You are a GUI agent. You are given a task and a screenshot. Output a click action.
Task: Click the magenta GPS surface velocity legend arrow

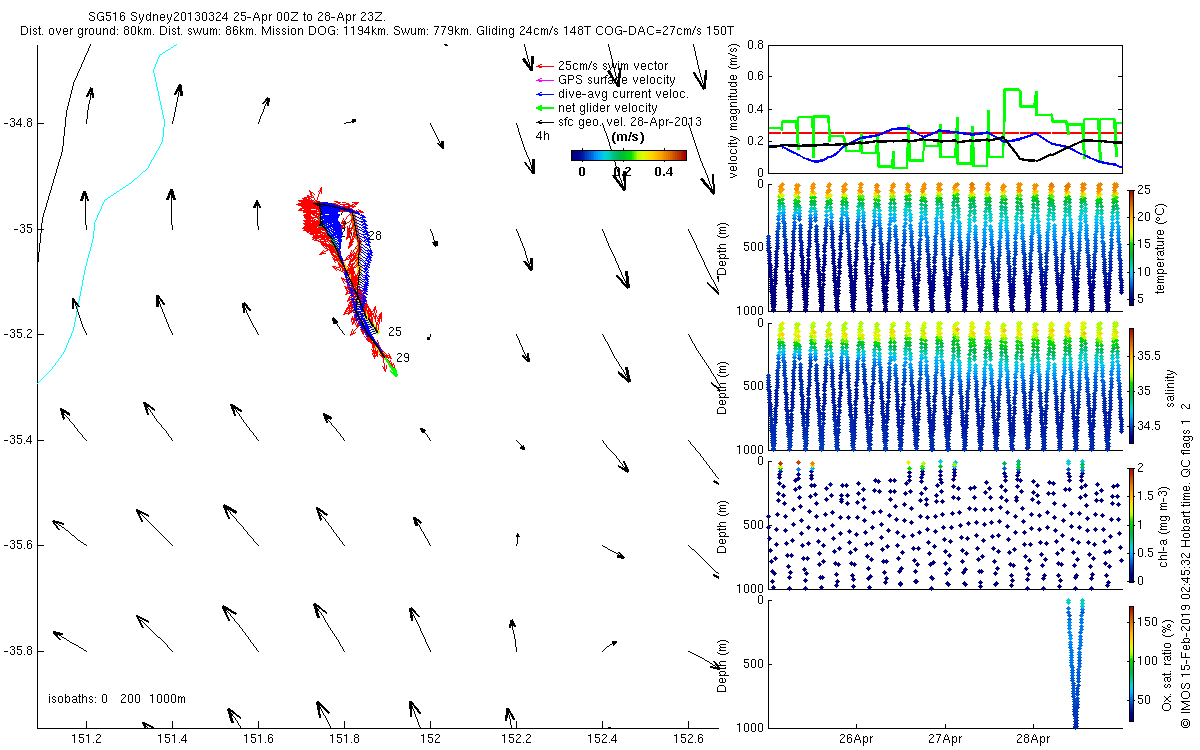coord(545,80)
